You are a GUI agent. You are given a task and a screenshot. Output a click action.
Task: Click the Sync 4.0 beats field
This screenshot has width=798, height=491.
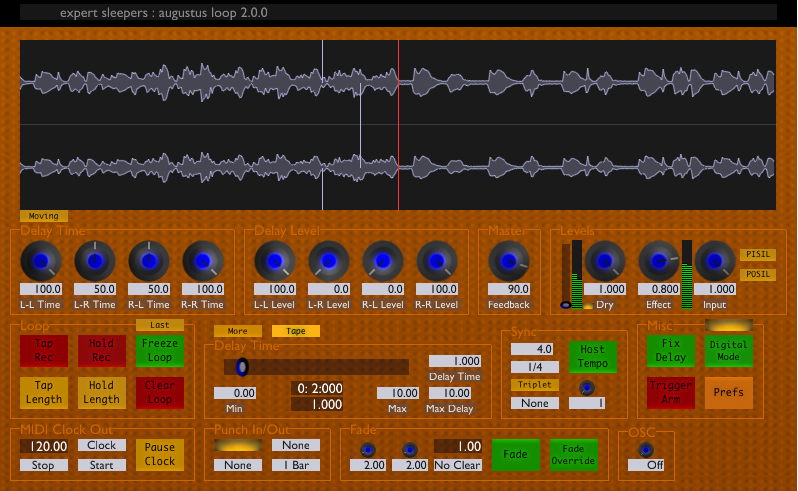pos(532,349)
